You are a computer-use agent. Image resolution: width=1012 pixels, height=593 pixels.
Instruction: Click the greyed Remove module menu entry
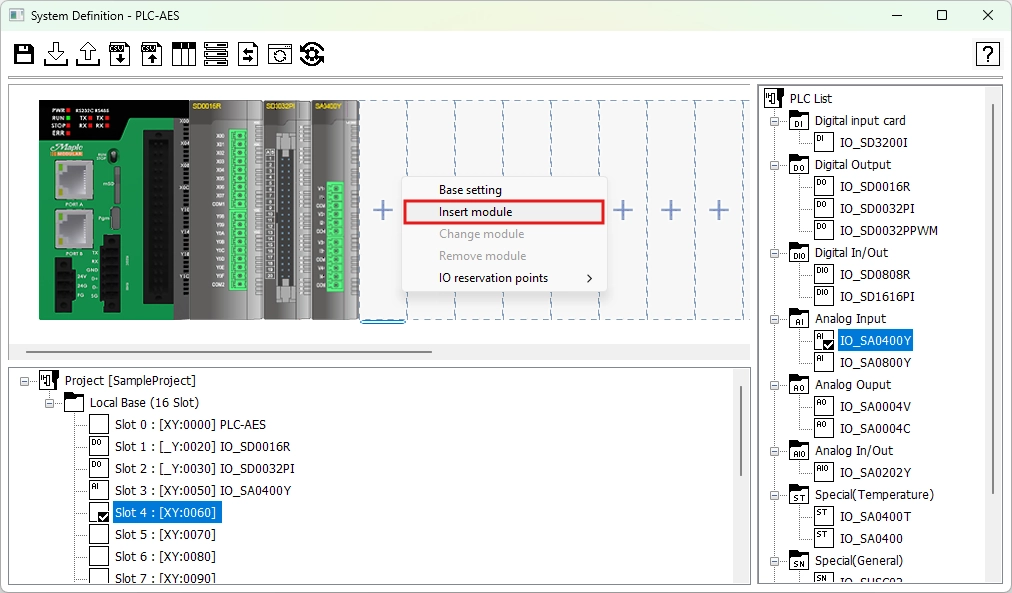point(504,256)
